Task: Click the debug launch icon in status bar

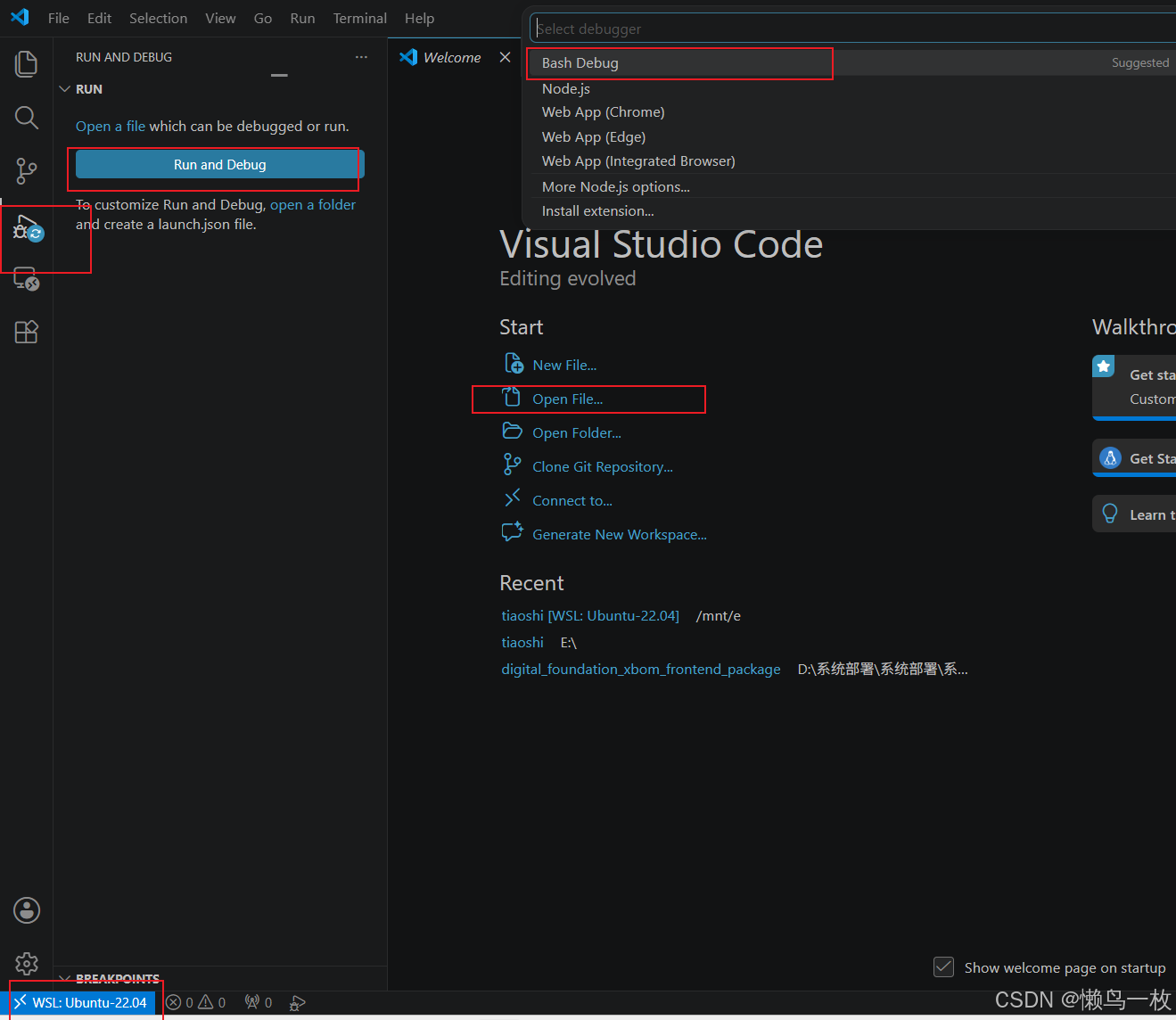Action: coord(298,1003)
